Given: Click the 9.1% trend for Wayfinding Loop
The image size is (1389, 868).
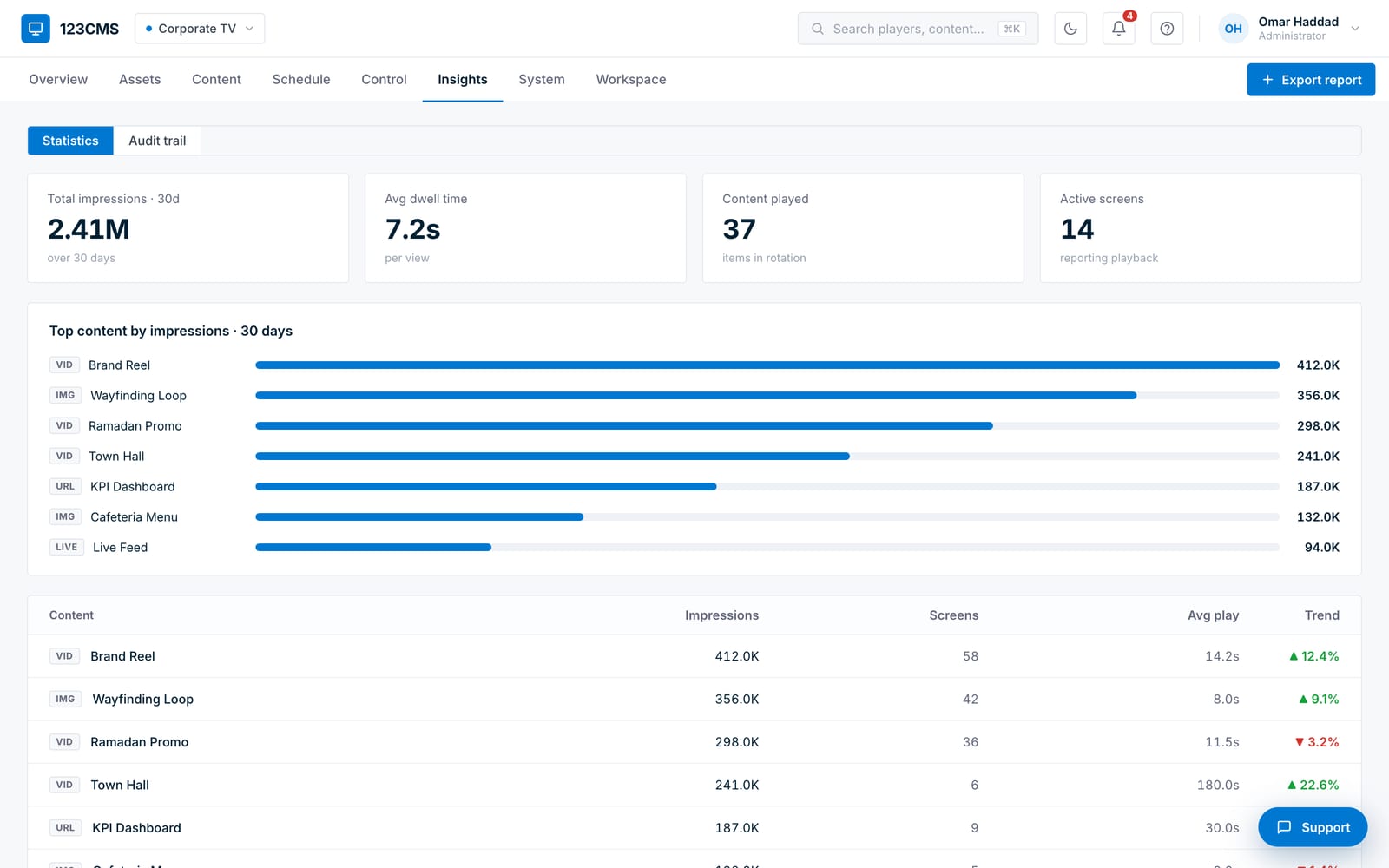Looking at the screenshot, I should coord(1319,700).
